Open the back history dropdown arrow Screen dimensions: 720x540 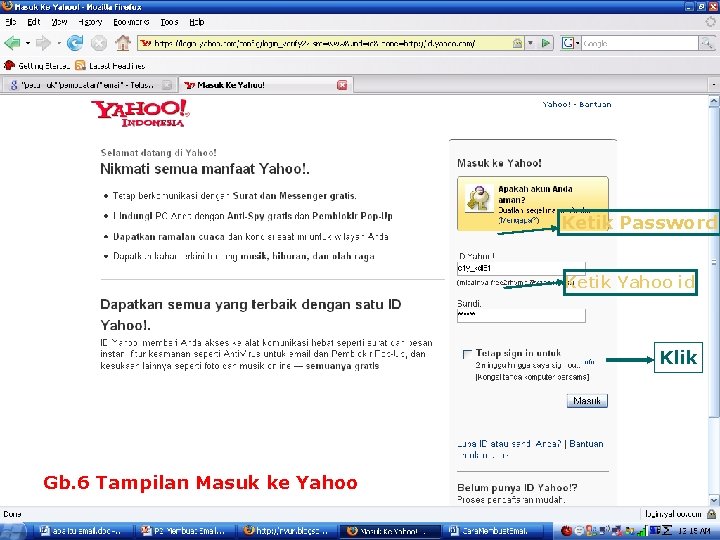pos(28,43)
